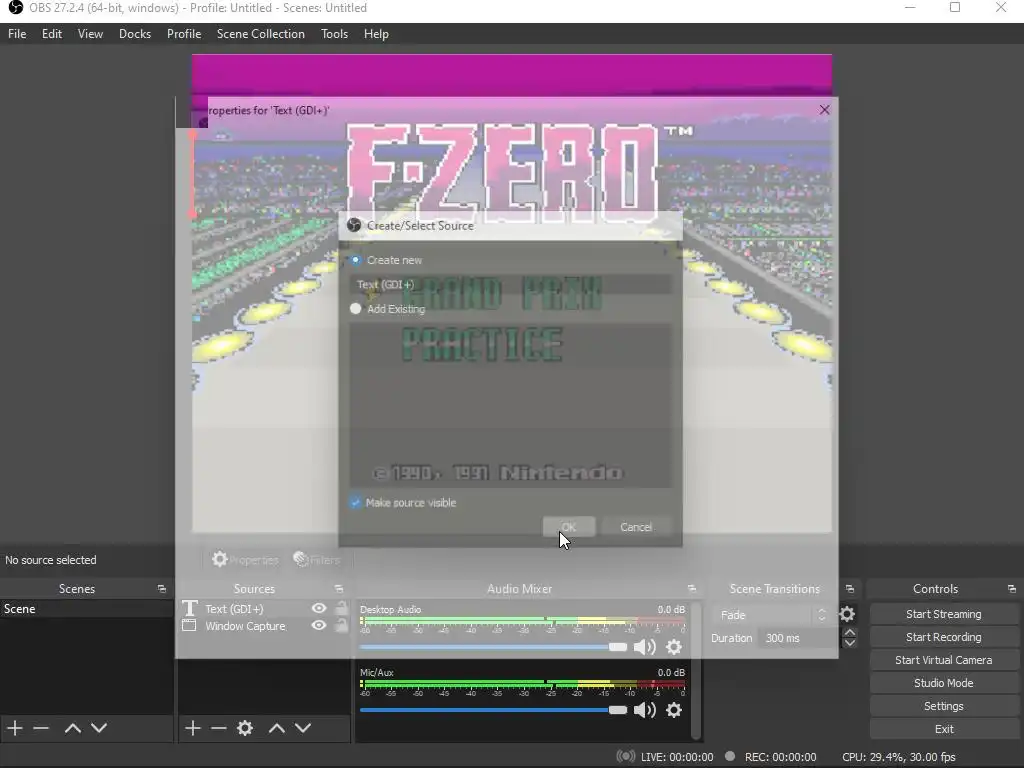1024x768 pixels.
Task: Click the OBS logo in title bar
Action: [16, 8]
